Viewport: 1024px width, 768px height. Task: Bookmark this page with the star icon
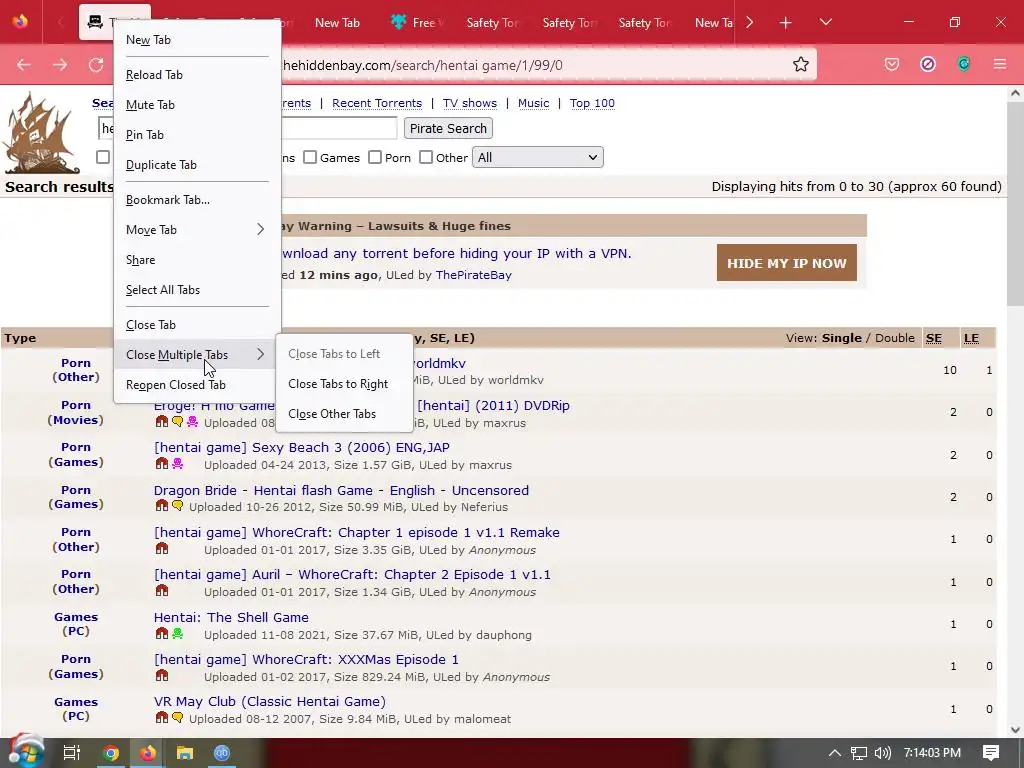click(801, 64)
